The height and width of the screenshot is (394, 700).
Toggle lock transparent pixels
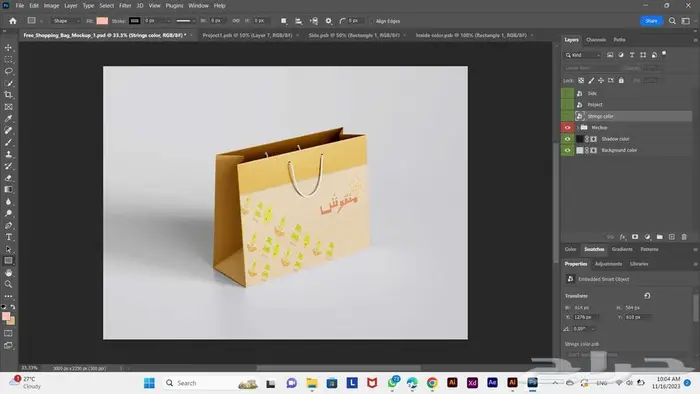pos(581,80)
